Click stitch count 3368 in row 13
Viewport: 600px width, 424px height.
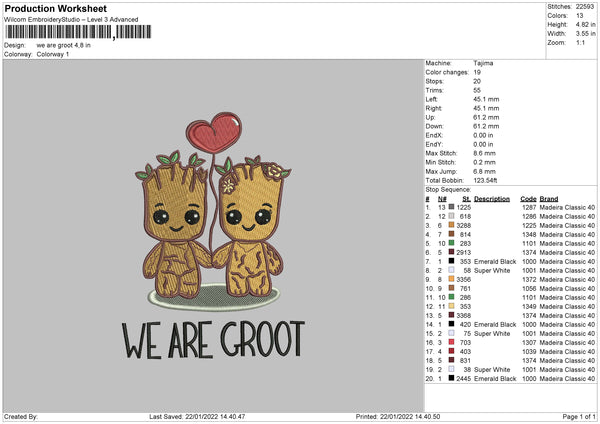[x=464, y=315]
